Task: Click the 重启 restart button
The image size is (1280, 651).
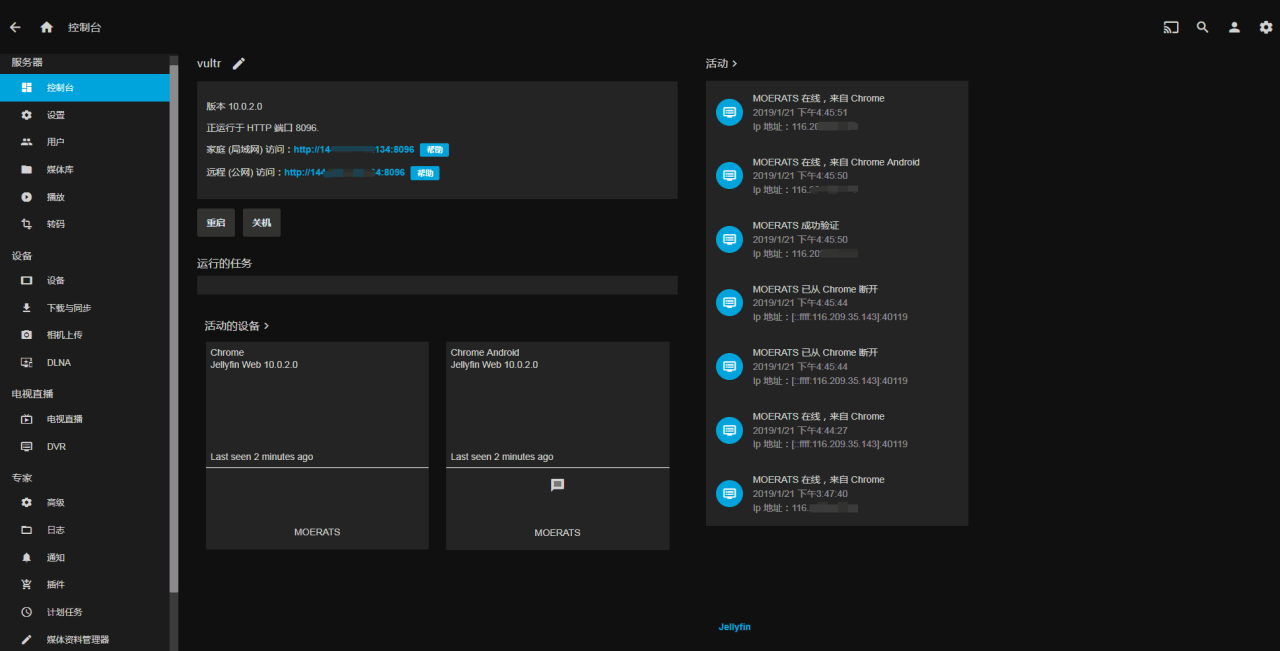Action: click(x=215, y=222)
